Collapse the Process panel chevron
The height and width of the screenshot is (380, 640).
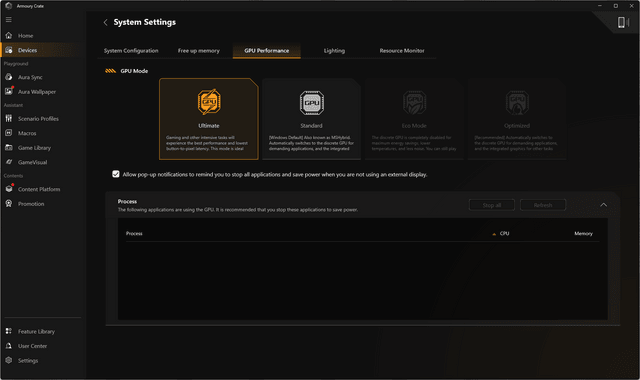click(603, 205)
